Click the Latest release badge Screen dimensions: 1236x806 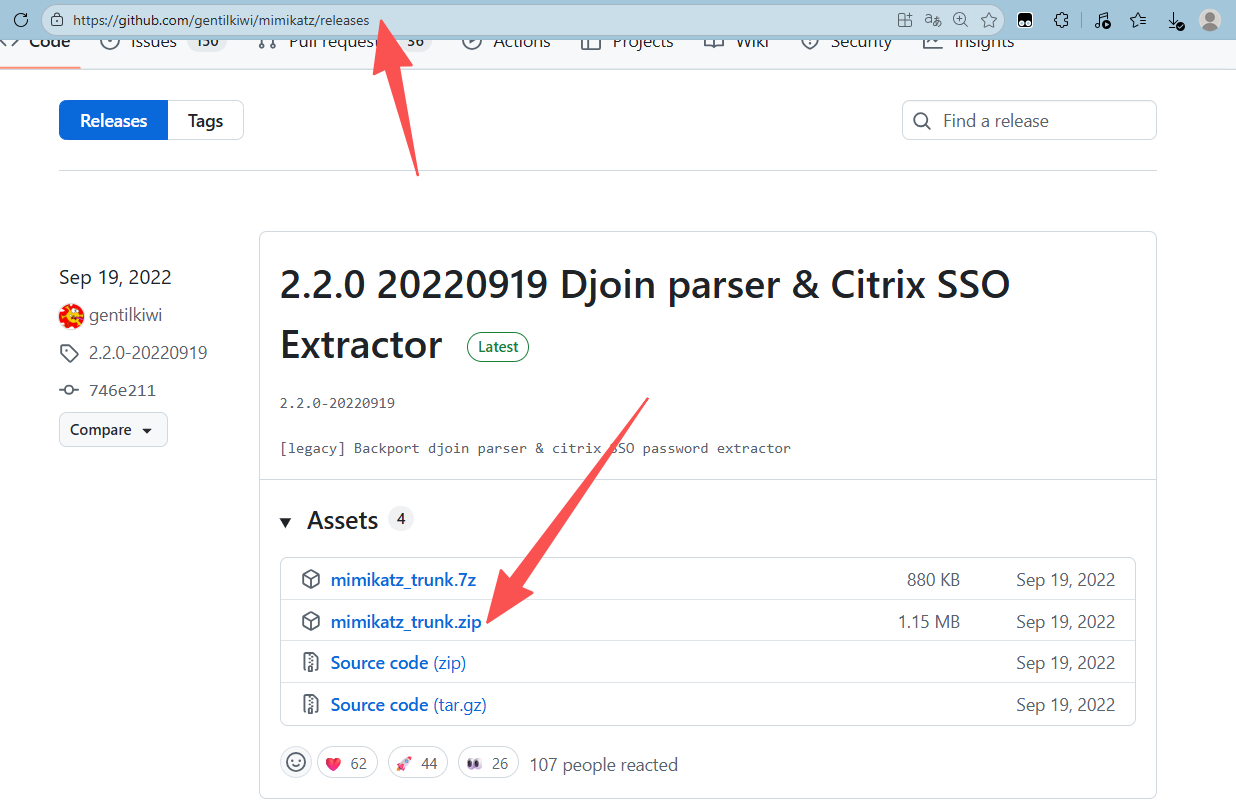498,347
